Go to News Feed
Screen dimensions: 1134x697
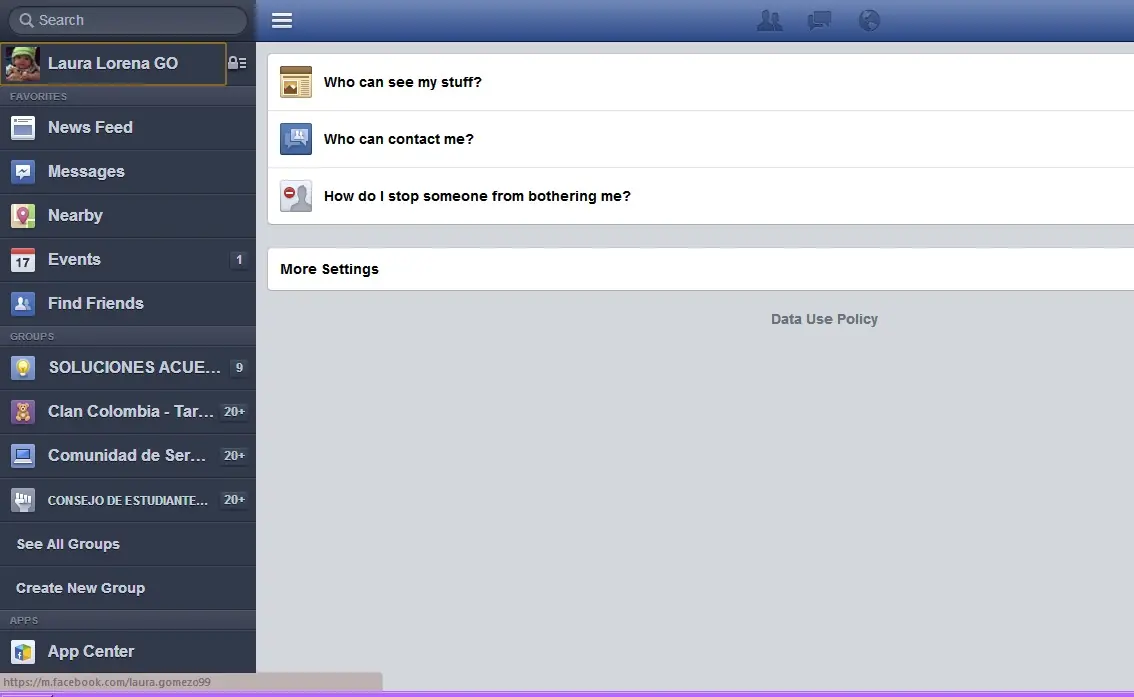click(128, 128)
